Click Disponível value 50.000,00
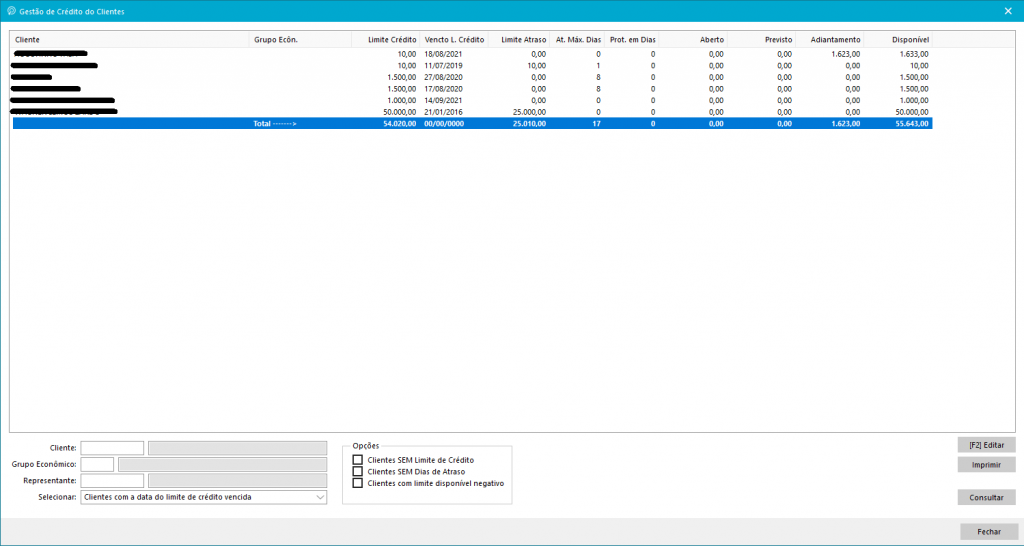This screenshot has width=1024, height=546. 912,112
